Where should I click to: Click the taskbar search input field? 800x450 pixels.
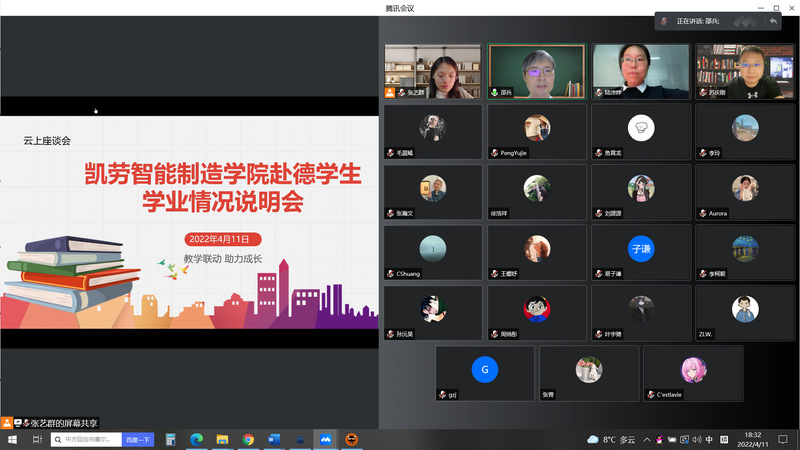pyautogui.click(x=92, y=440)
